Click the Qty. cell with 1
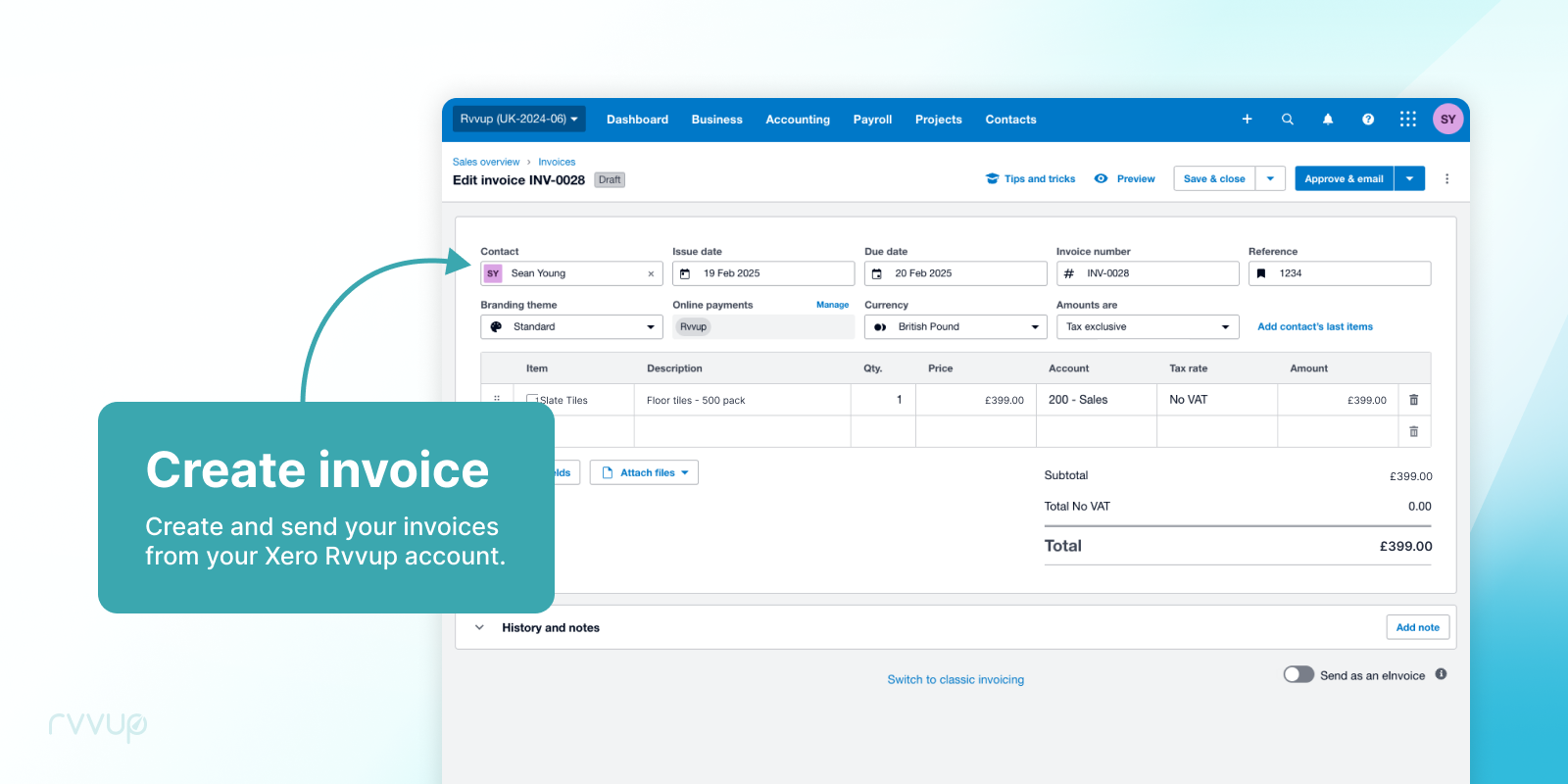 [883, 400]
